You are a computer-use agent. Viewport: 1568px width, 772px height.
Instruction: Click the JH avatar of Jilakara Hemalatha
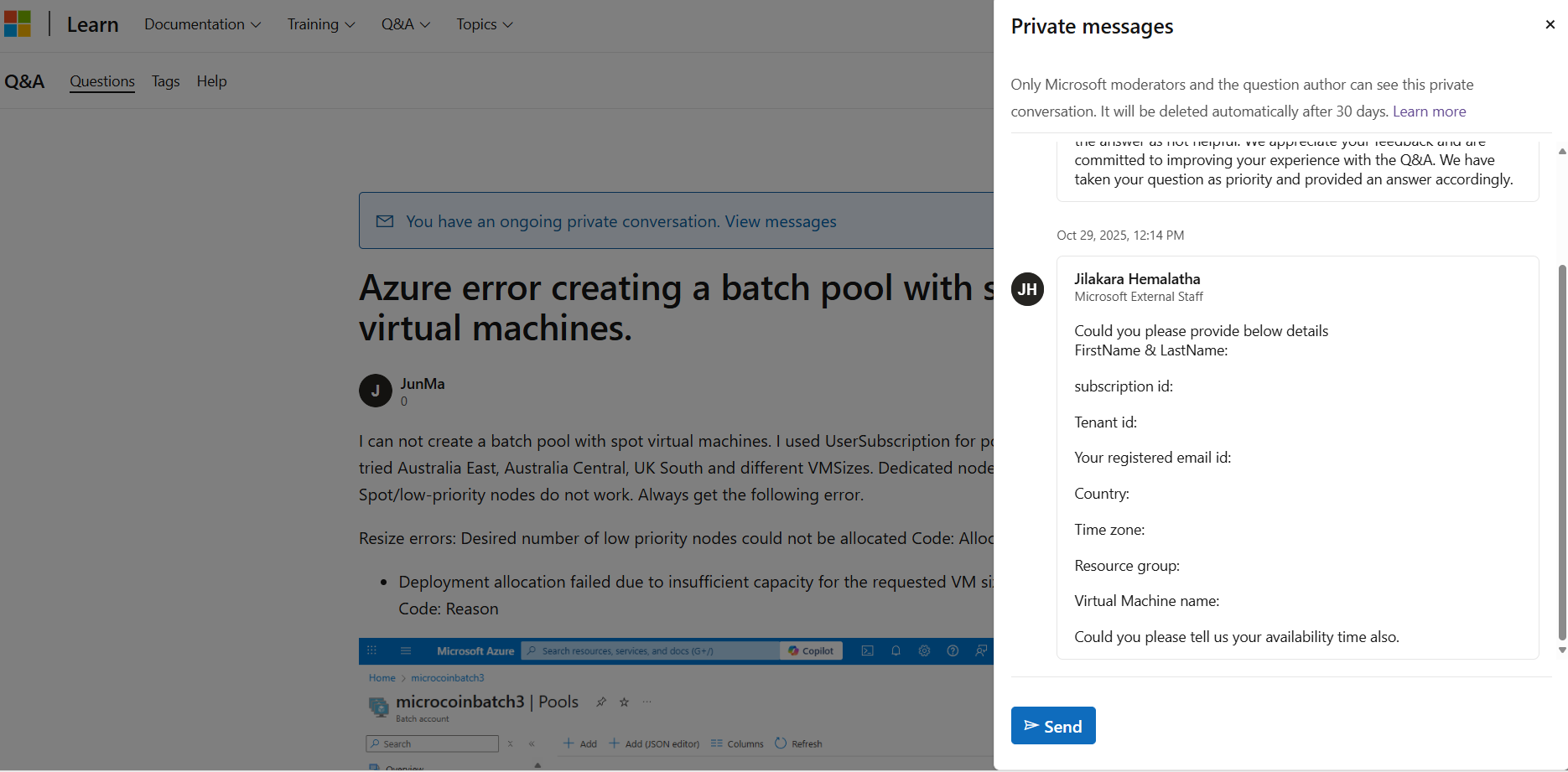(1028, 289)
